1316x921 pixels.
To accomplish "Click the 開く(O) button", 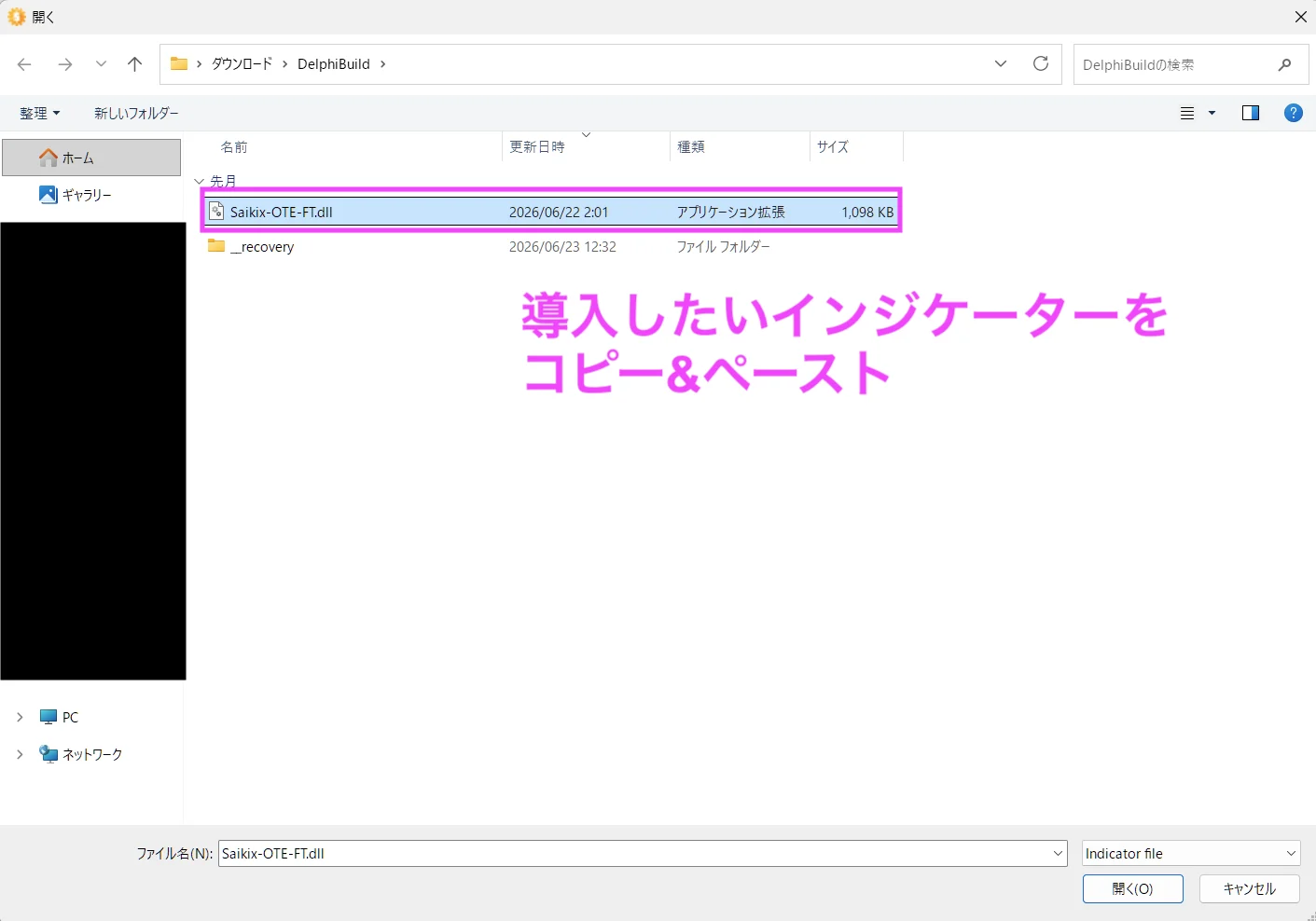I will click(x=1133, y=888).
